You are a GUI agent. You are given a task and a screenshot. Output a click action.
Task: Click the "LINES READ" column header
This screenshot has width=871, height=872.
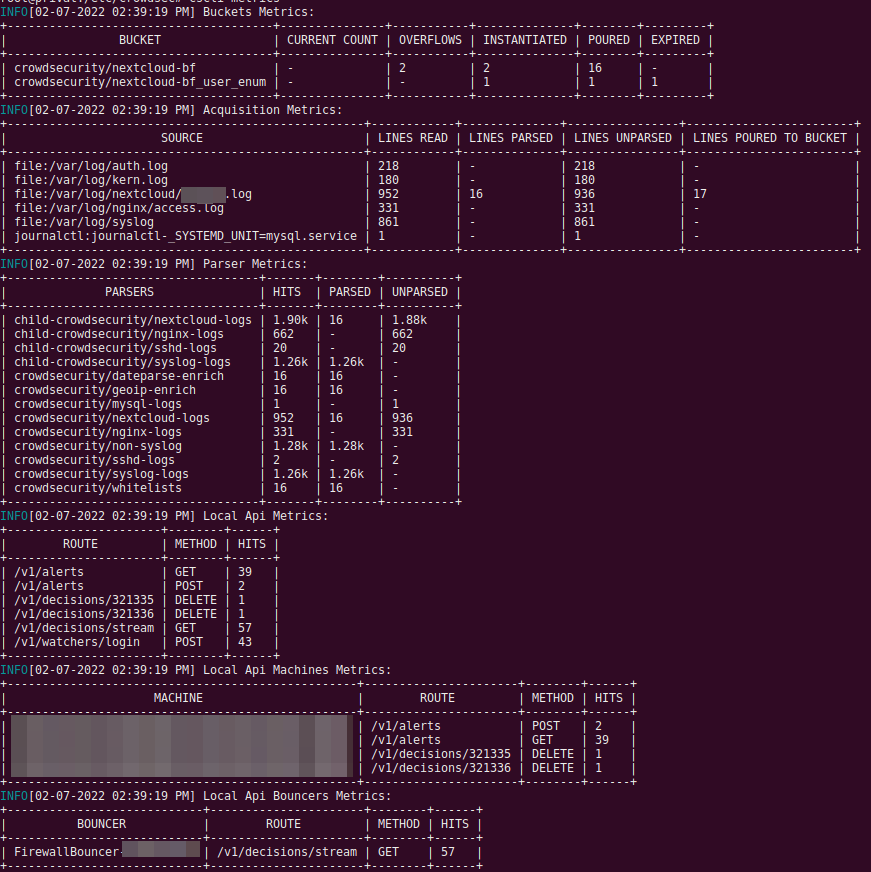click(x=413, y=138)
